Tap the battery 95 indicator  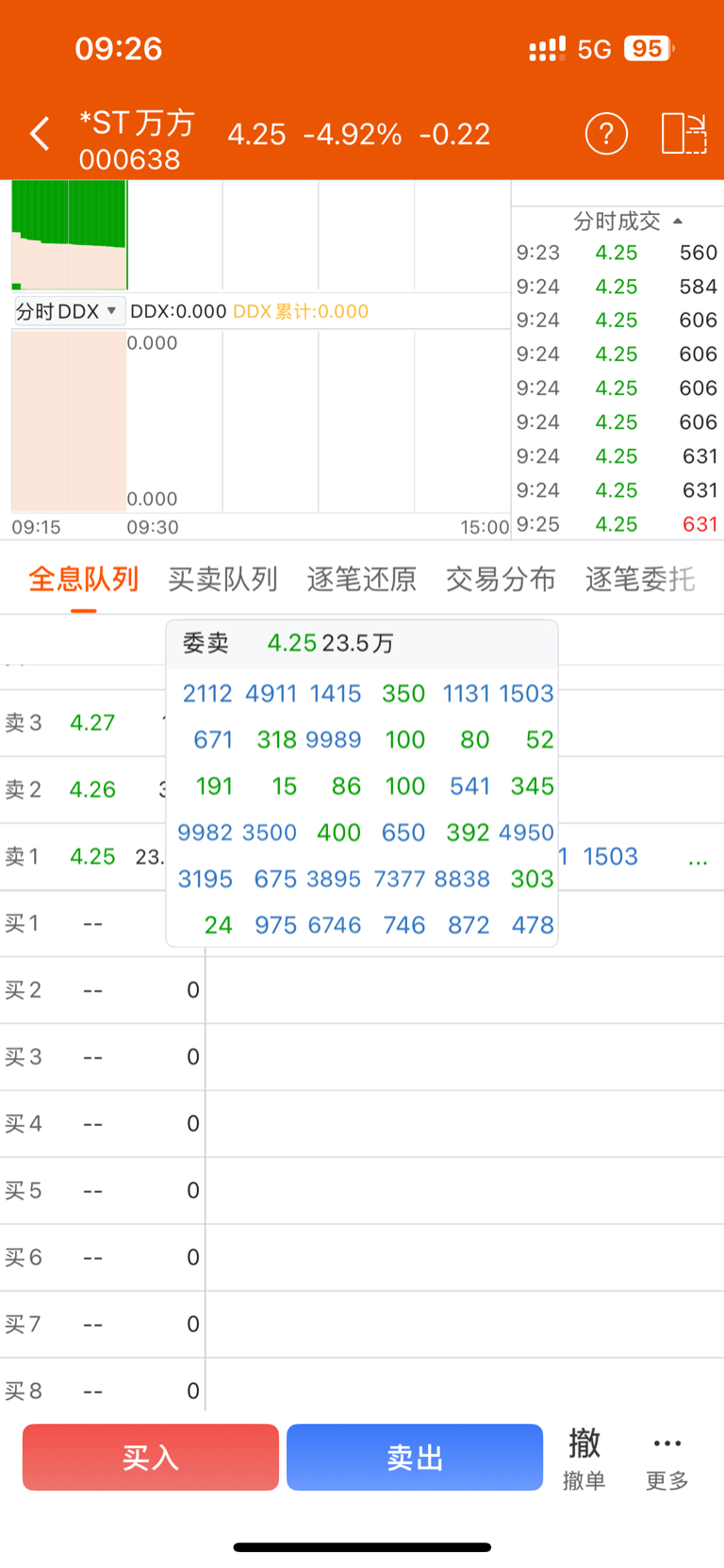[x=650, y=48]
